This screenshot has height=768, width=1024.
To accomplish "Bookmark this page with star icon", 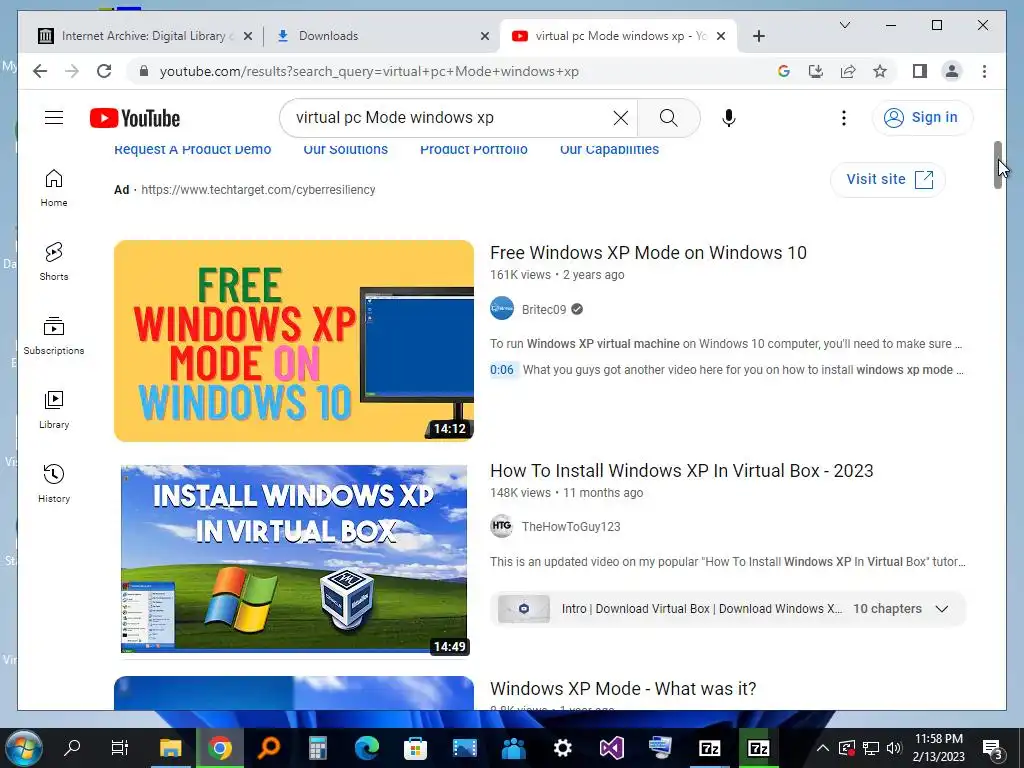I will (x=880, y=71).
